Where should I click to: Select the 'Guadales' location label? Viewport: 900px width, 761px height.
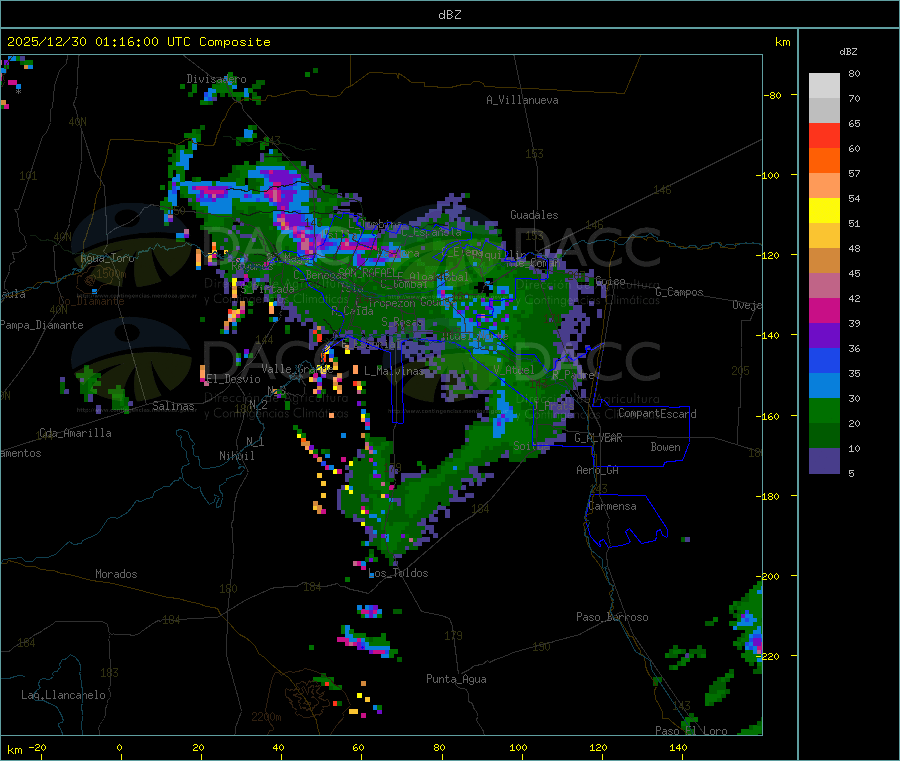534,215
